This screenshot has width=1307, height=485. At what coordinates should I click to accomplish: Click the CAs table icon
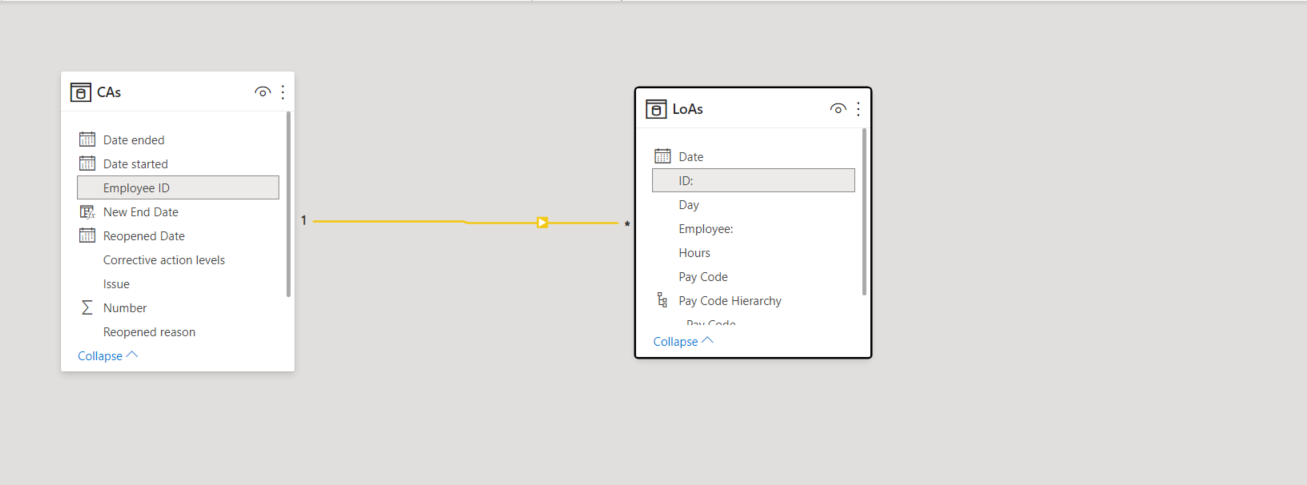click(x=81, y=92)
